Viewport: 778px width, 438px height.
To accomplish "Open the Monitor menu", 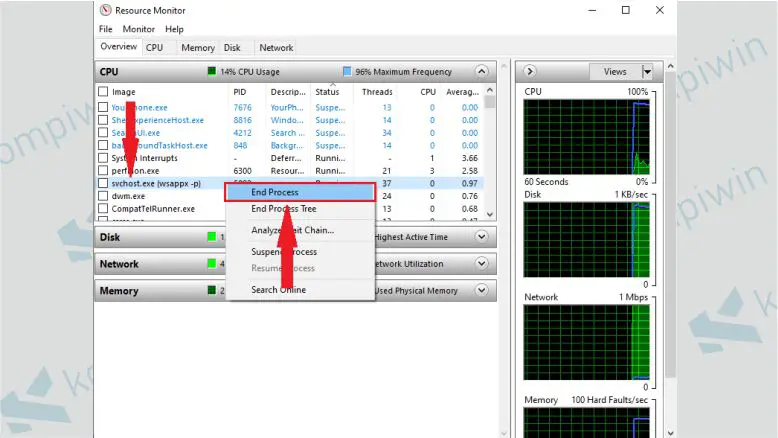I will click(138, 29).
